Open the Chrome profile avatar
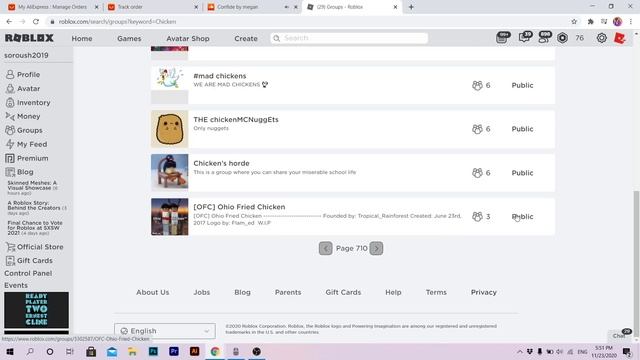Image resolution: width=640 pixels, height=360 pixels. tap(617, 22)
